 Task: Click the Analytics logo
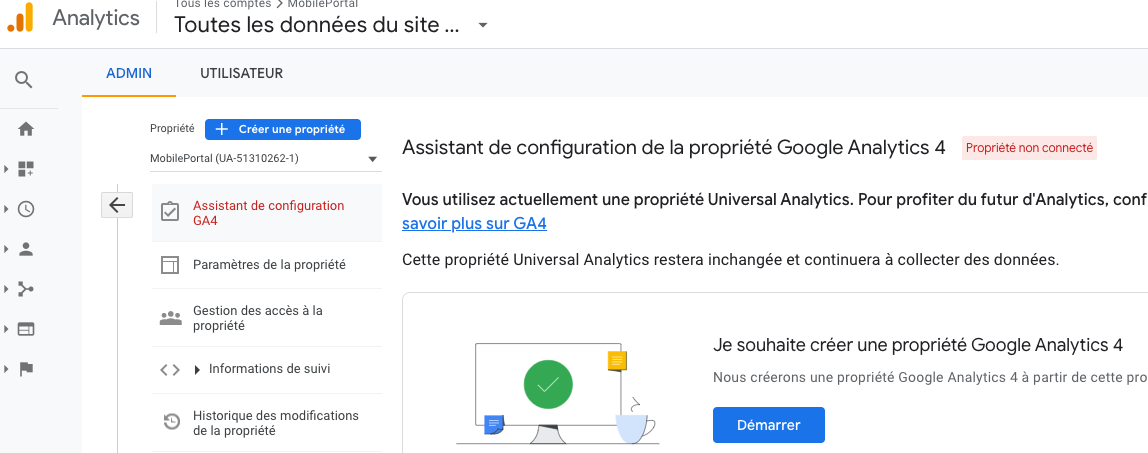20,18
